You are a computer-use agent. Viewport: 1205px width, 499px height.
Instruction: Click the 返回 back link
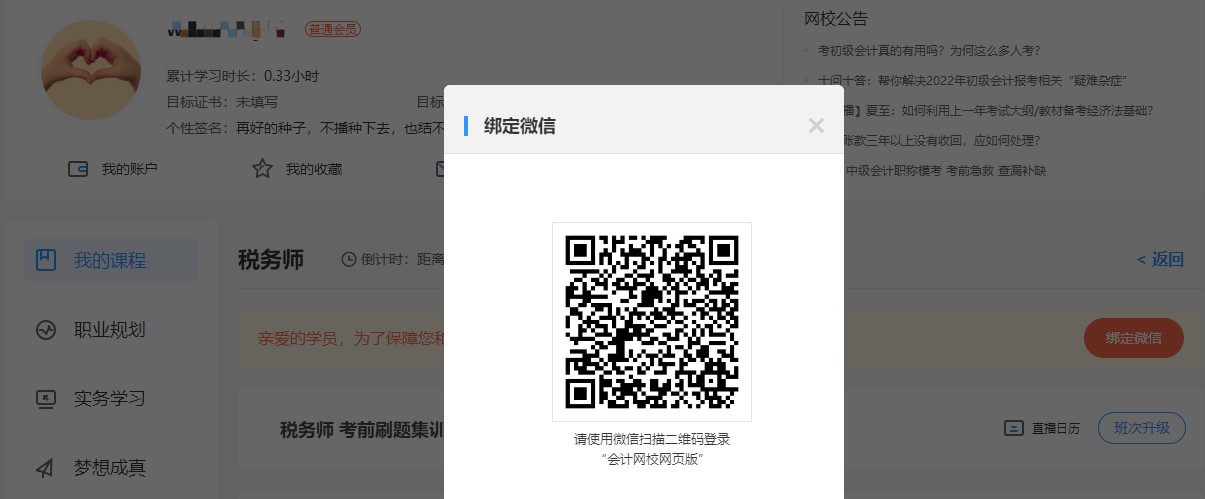(1160, 259)
